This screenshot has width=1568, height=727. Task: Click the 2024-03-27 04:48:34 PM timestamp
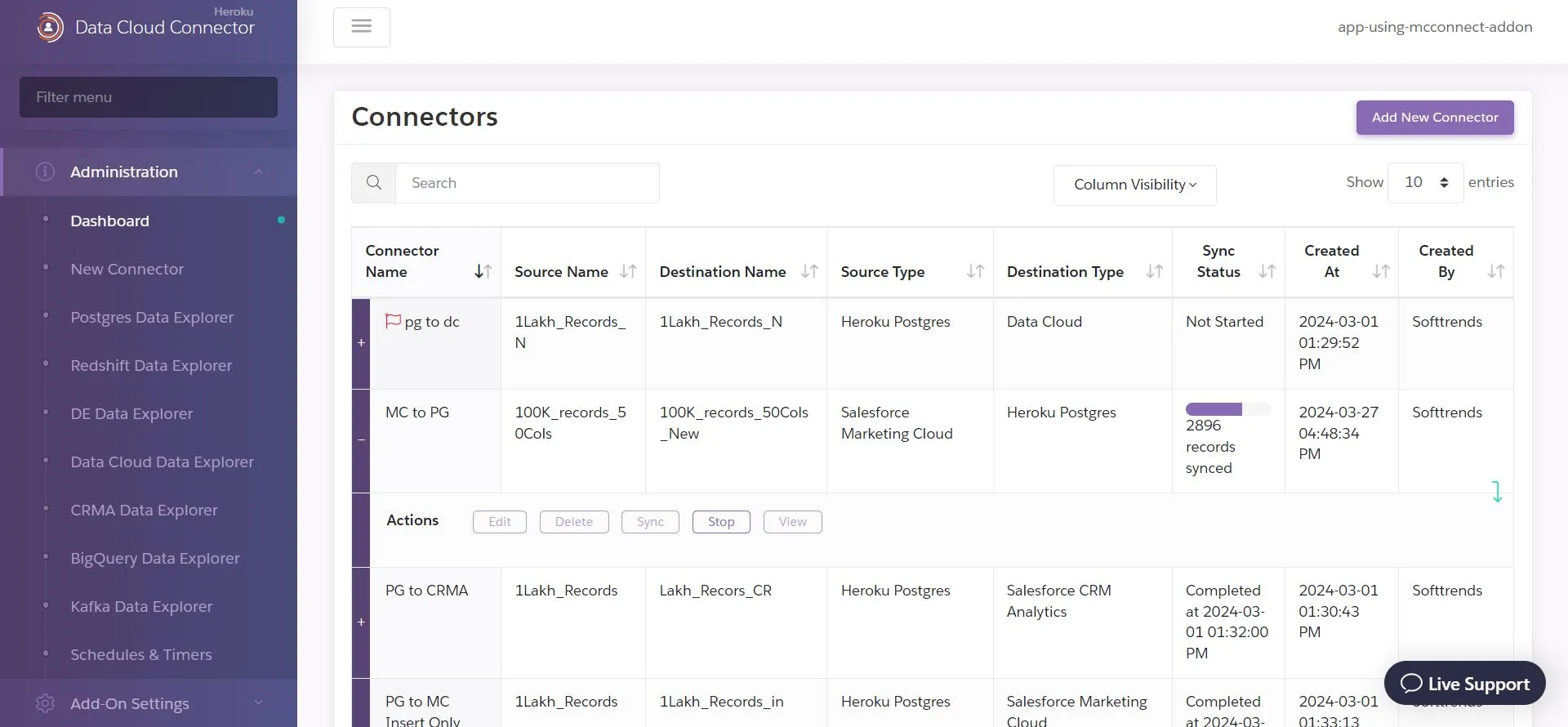(1339, 433)
